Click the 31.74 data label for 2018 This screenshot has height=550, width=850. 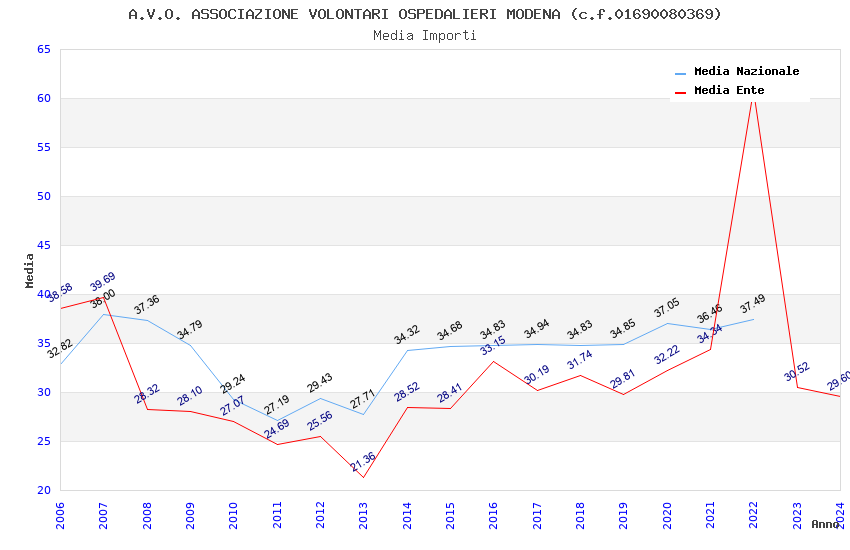pyautogui.click(x=579, y=360)
